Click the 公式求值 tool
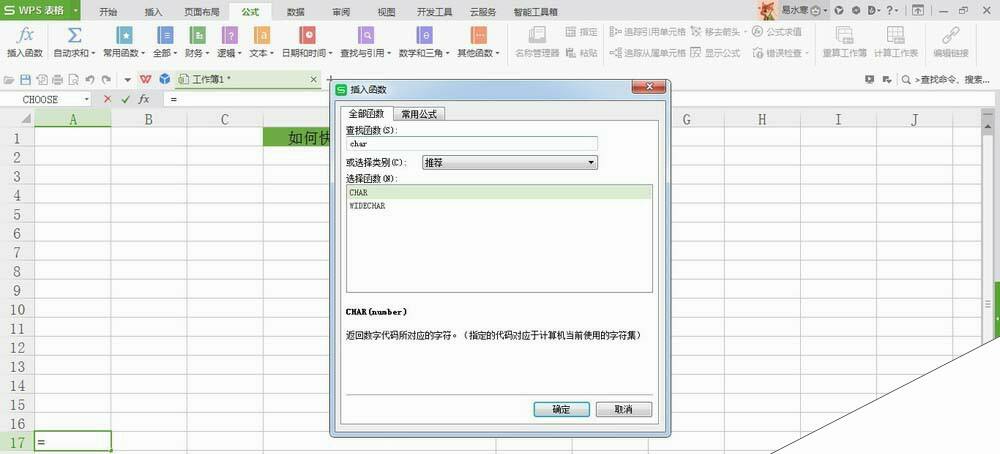 (777, 31)
